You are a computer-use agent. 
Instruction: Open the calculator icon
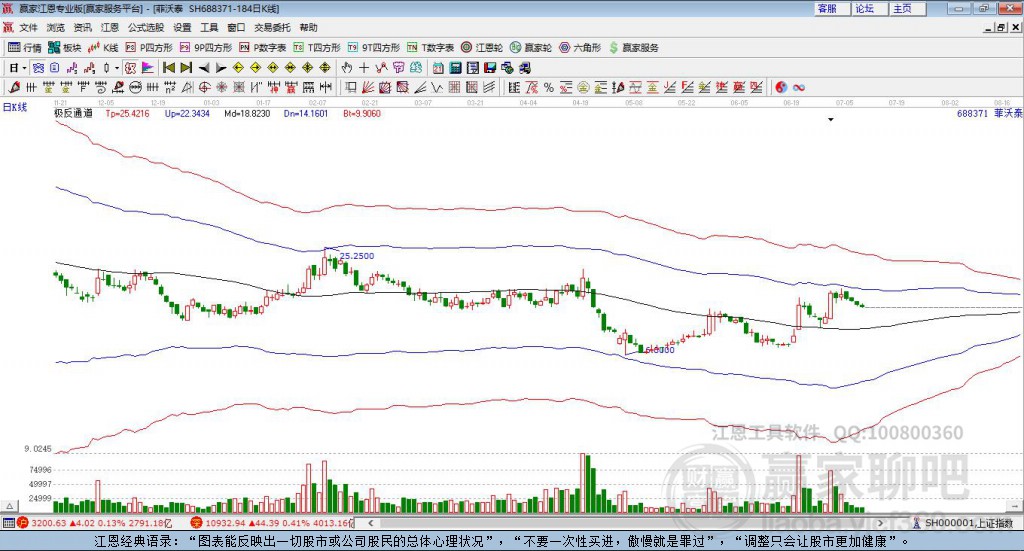pyautogui.click(x=455, y=68)
